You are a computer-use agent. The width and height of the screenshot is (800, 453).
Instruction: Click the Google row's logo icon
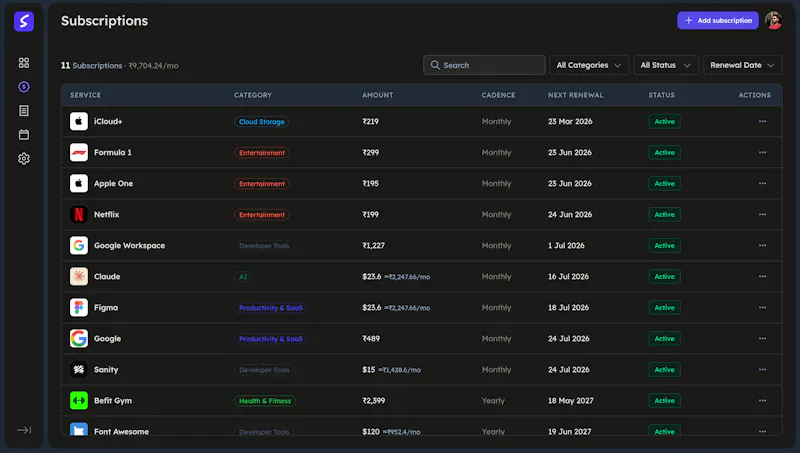click(79, 339)
